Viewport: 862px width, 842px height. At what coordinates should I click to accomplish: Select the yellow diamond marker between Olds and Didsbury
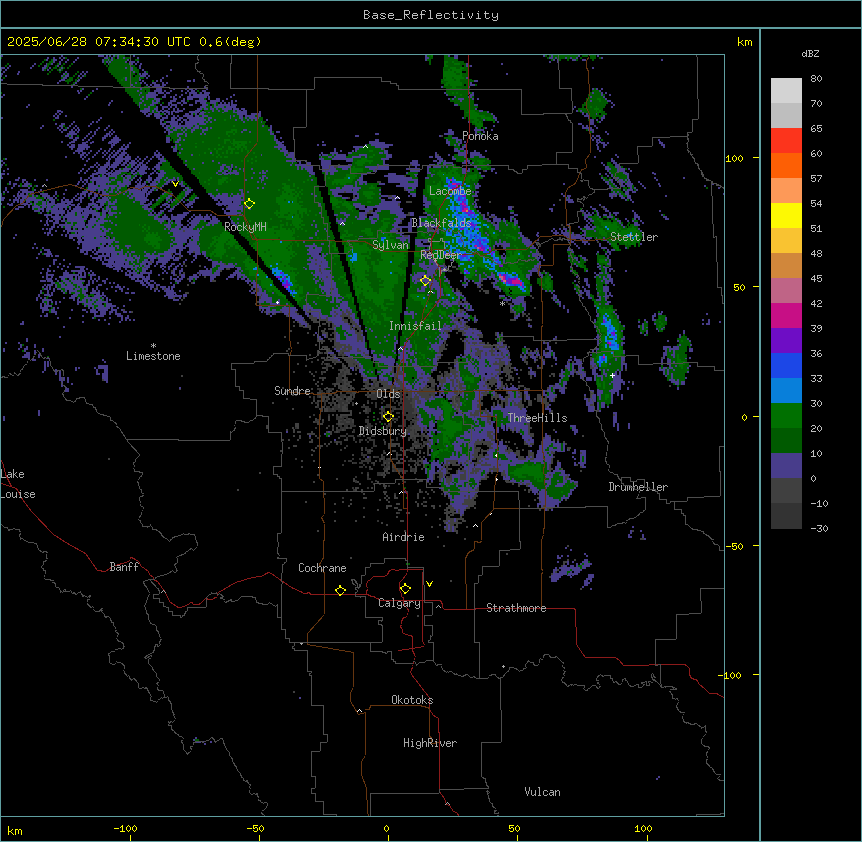tap(388, 417)
